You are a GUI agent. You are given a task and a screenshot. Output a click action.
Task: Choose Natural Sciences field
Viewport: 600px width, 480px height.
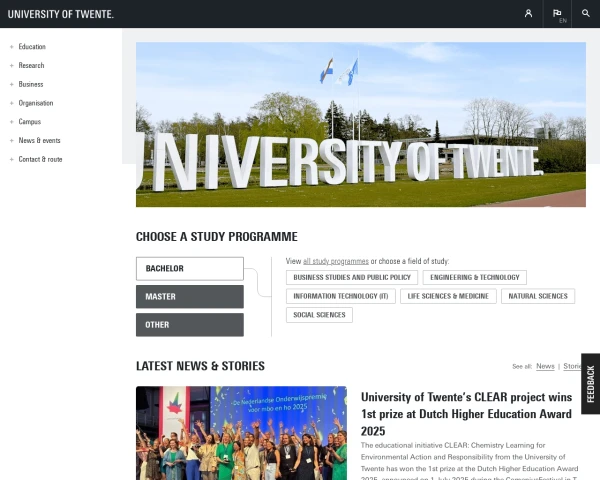click(x=538, y=296)
